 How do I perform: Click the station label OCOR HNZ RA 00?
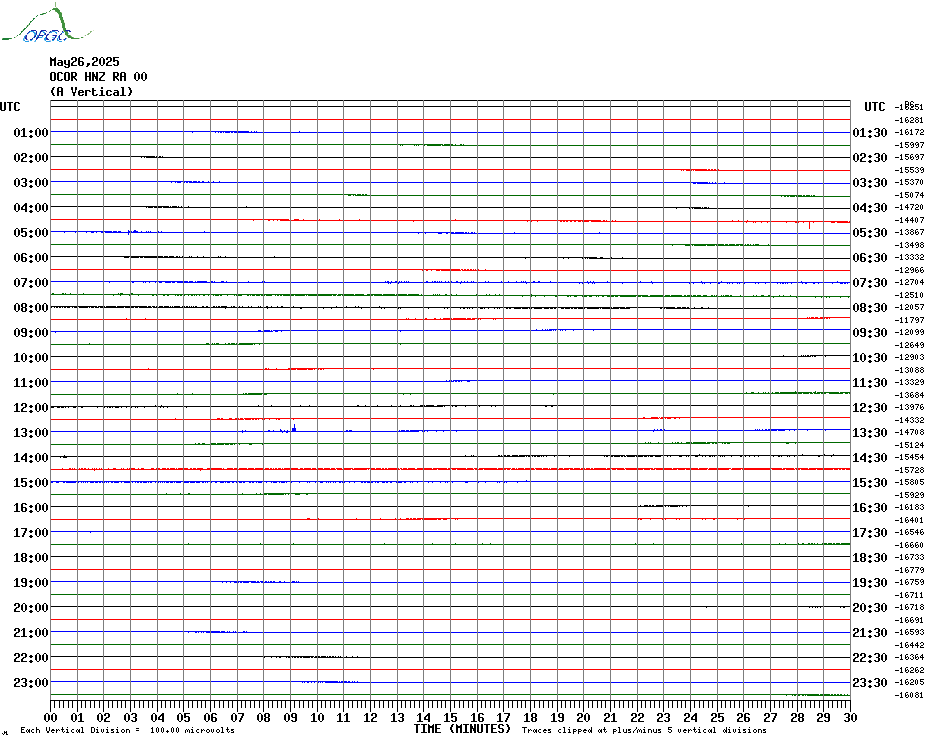point(98,77)
